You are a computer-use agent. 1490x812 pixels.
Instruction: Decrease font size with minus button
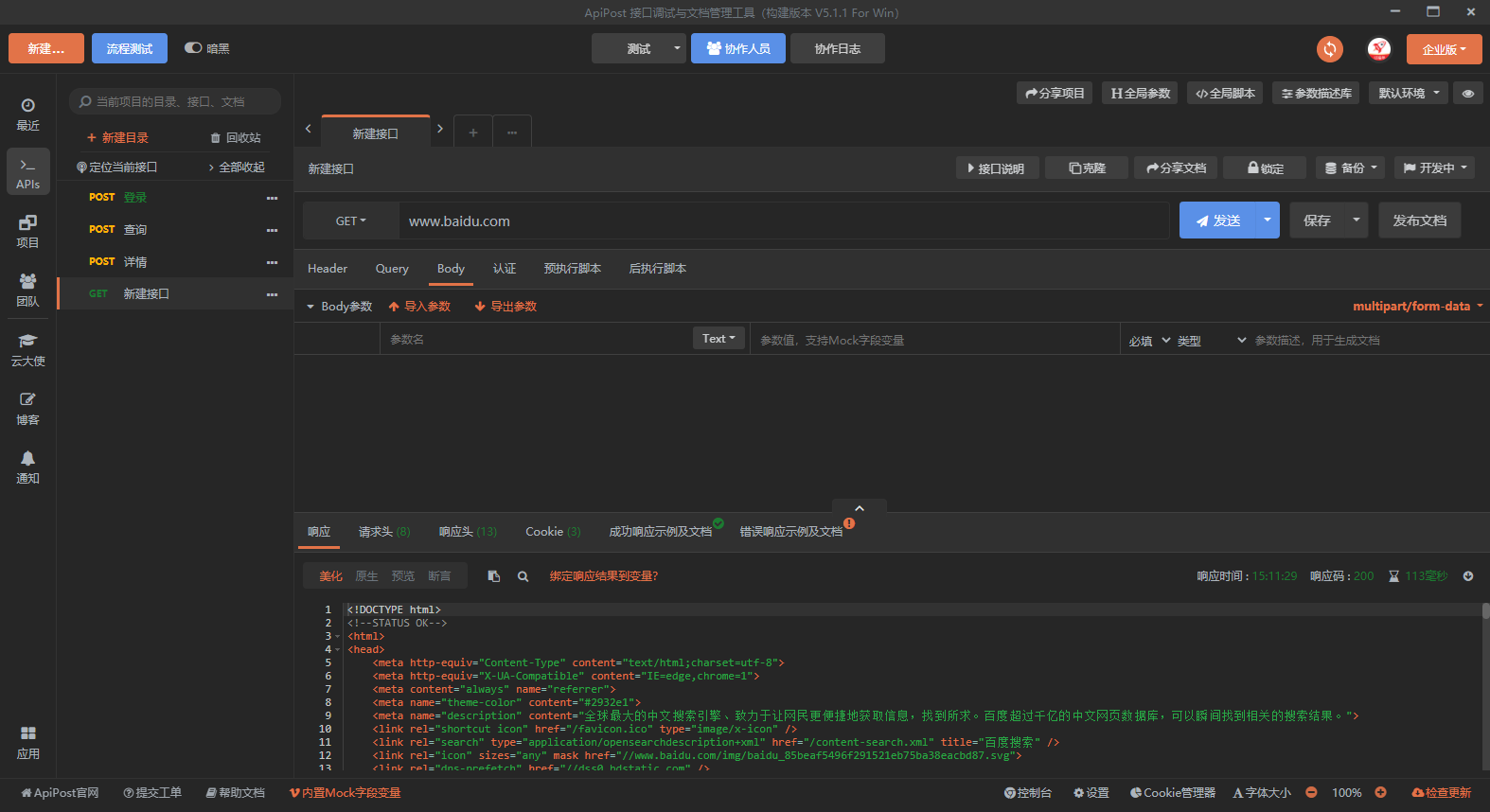click(x=1311, y=793)
